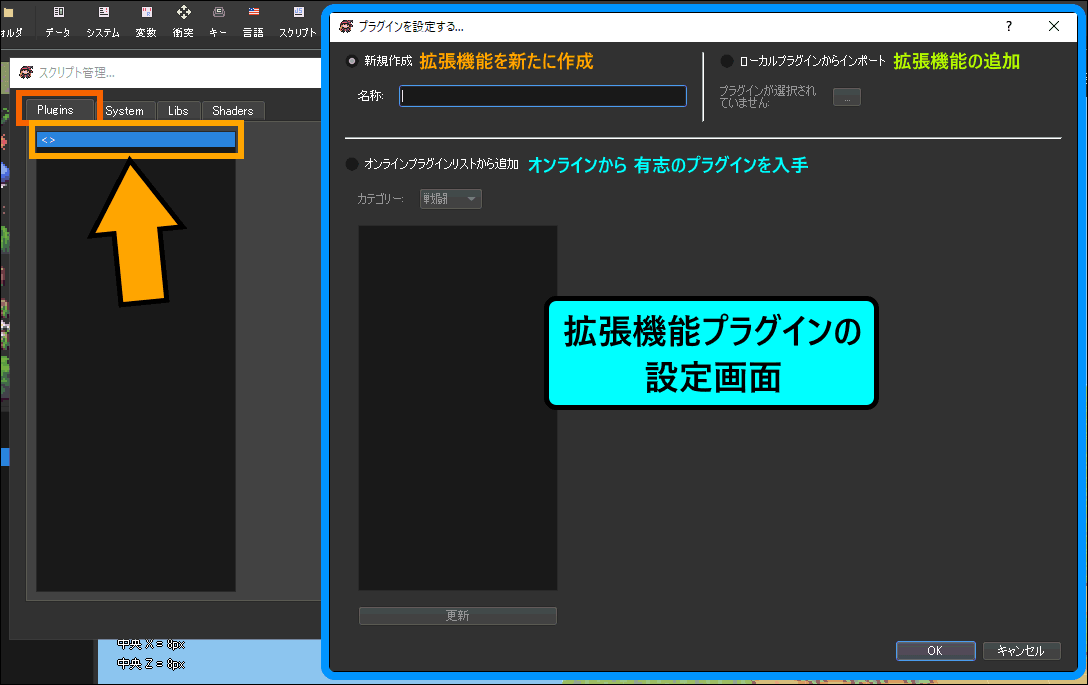Select the '< >' entry in plugin list

tap(135, 140)
